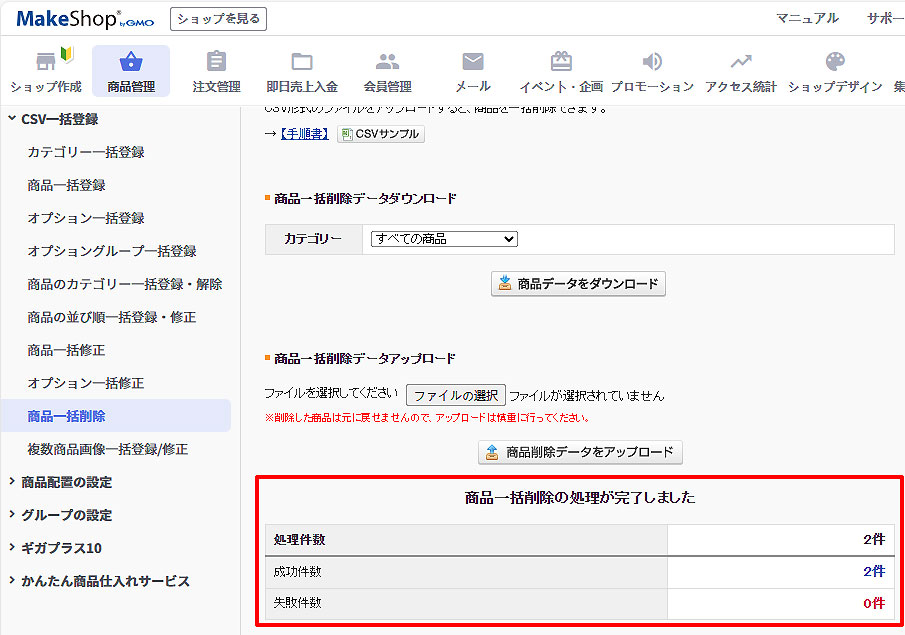Image resolution: width=905 pixels, height=635 pixels.
Task: Open the メール envelope icon
Action: pyautogui.click(x=473, y=62)
